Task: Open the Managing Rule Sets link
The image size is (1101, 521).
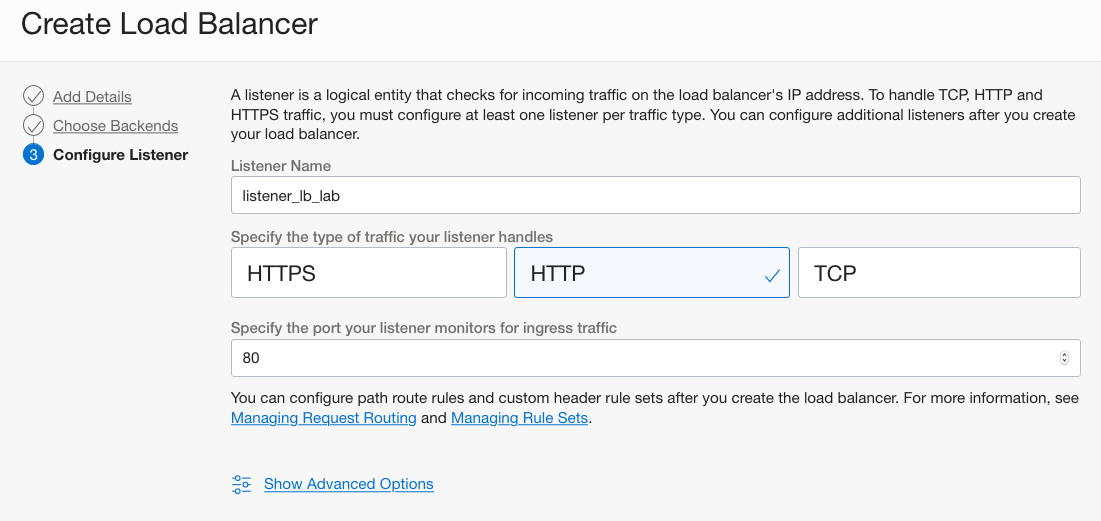Action: pyautogui.click(x=519, y=418)
